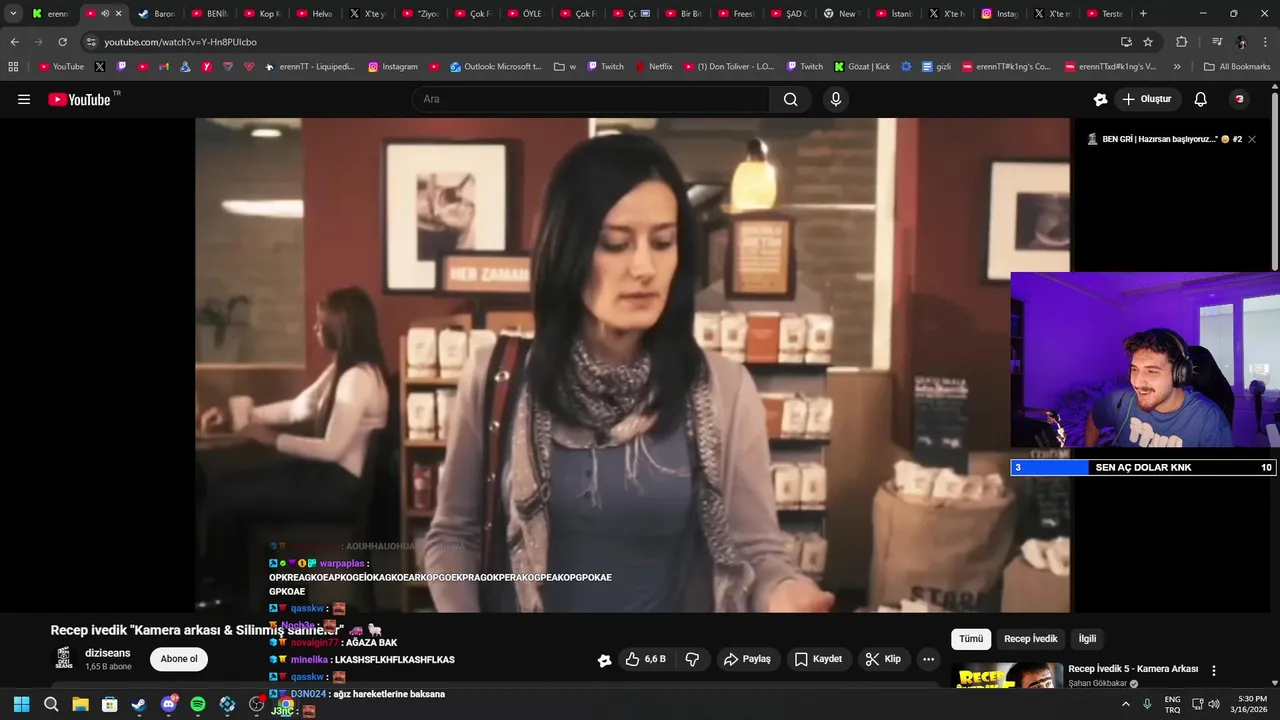Open the three-dot more actions menu
This screenshot has height=720, width=1280.
(928, 659)
